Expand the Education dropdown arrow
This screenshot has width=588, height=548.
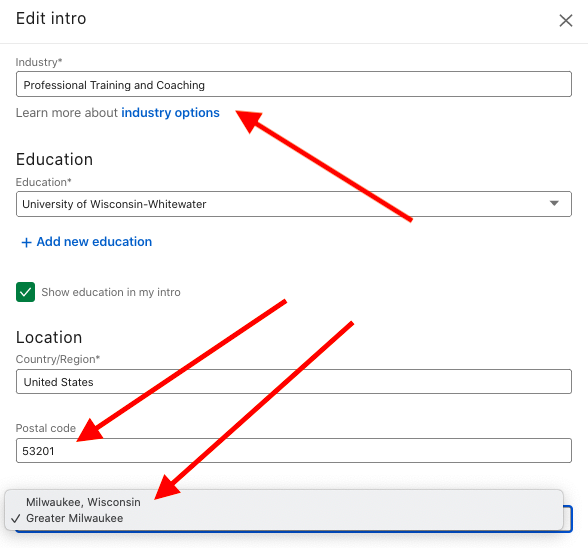pos(554,203)
